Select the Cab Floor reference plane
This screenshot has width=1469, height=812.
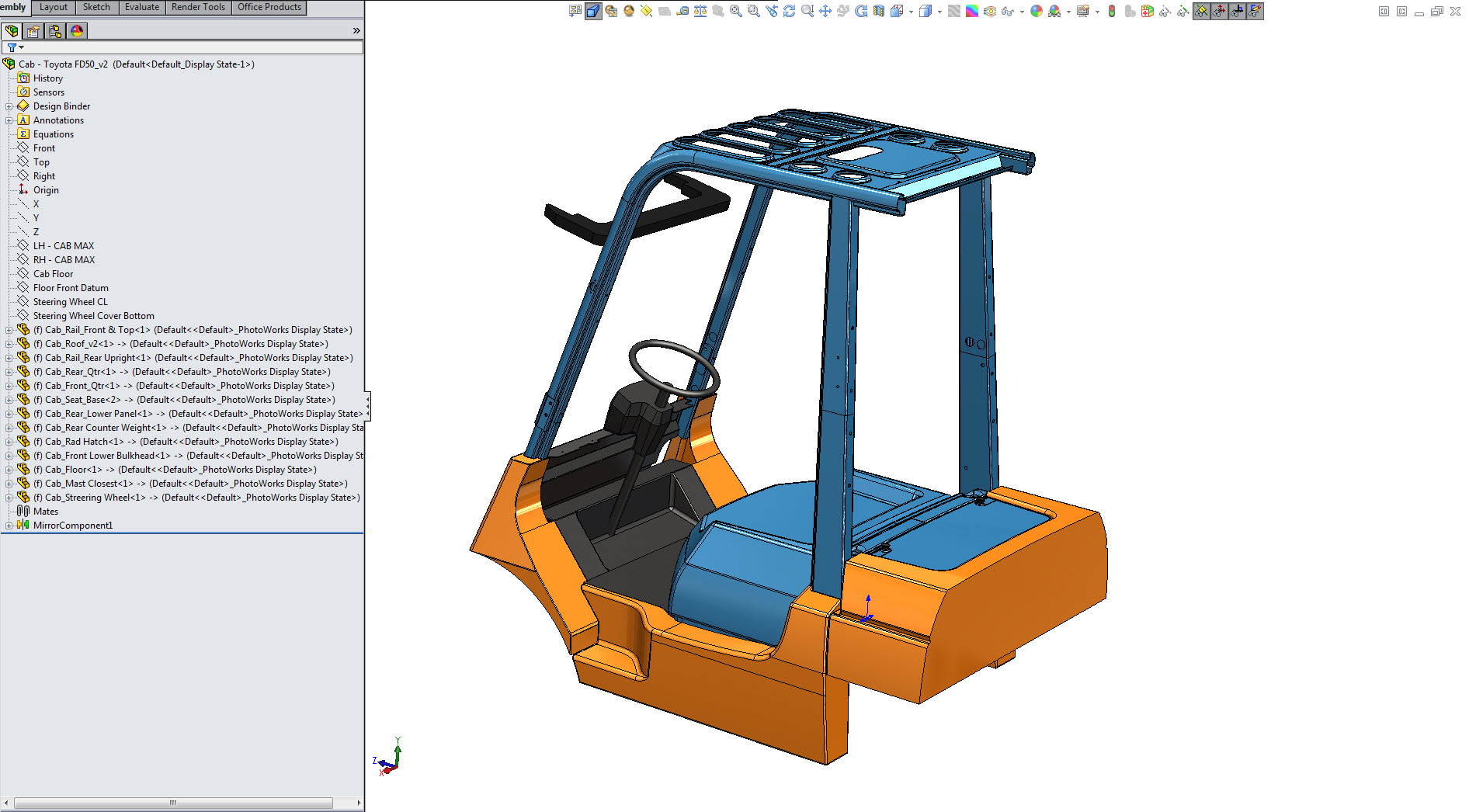pyautogui.click(x=53, y=274)
